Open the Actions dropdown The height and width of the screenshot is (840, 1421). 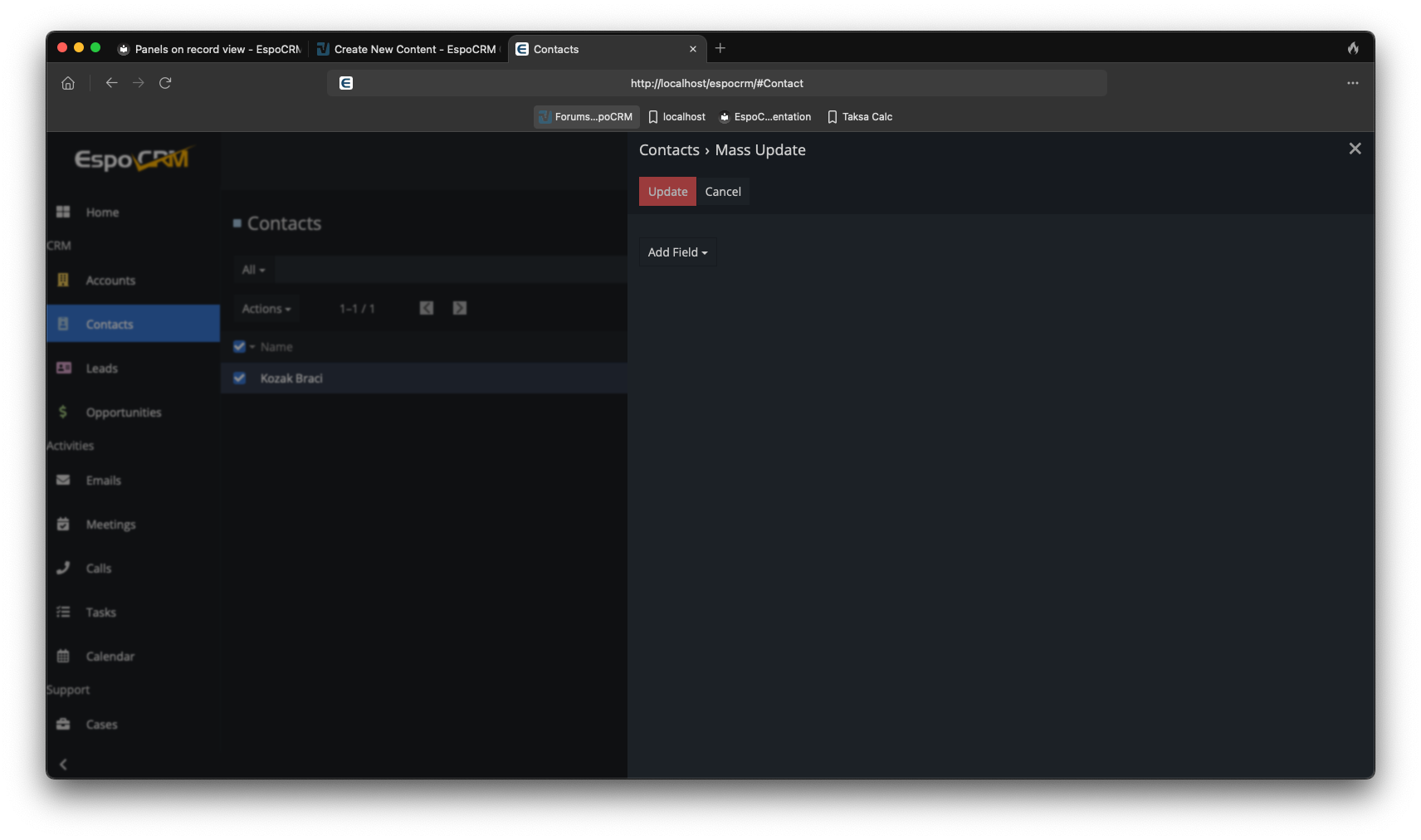pyautogui.click(x=266, y=309)
